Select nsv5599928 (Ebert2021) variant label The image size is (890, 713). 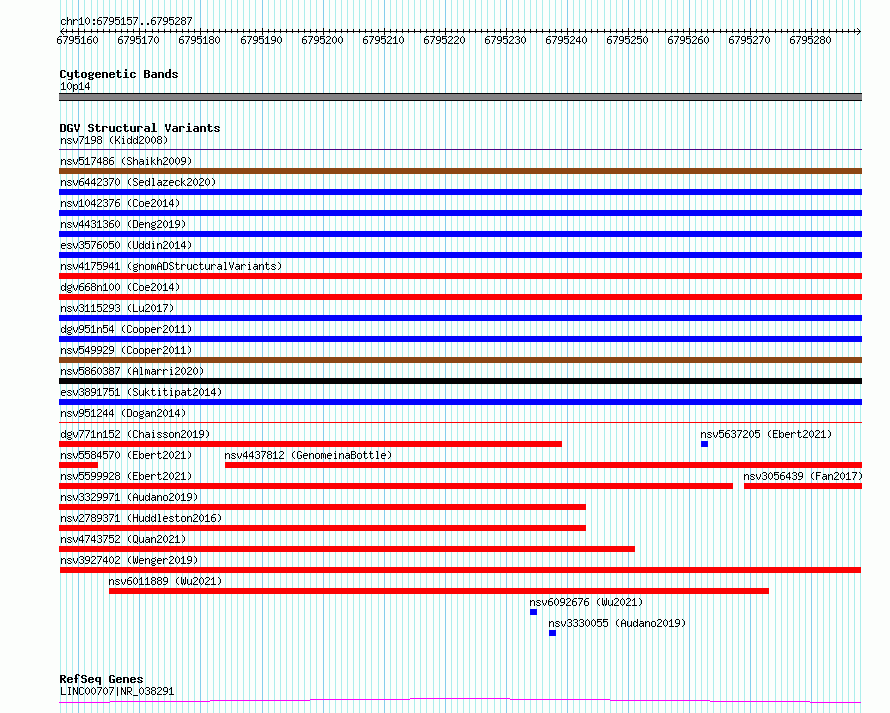tap(126, 476)
